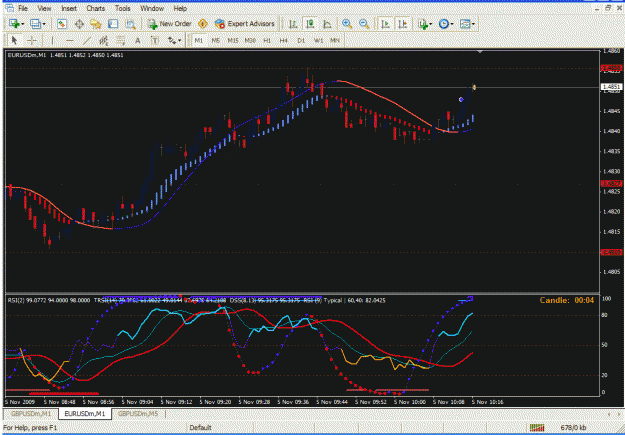This screenshot has width=625, height=435.
Task: Open the periodicity clock dropdown
Action: (x=446, y=24)
